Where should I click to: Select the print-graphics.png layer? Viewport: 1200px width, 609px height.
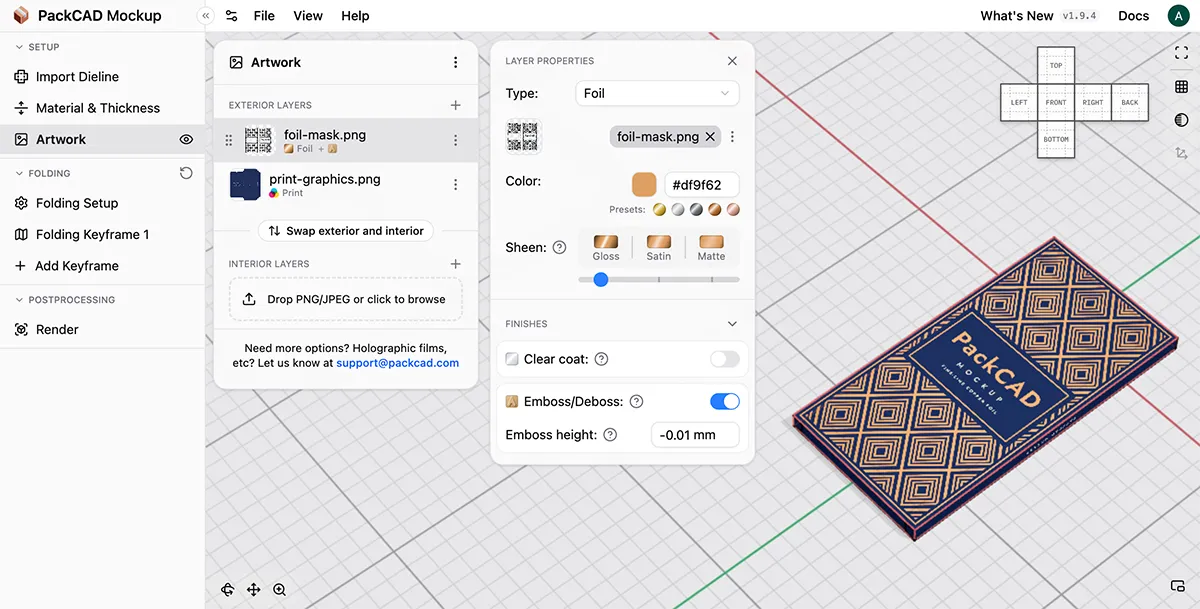pyautogui.click(x=346, y=185)
